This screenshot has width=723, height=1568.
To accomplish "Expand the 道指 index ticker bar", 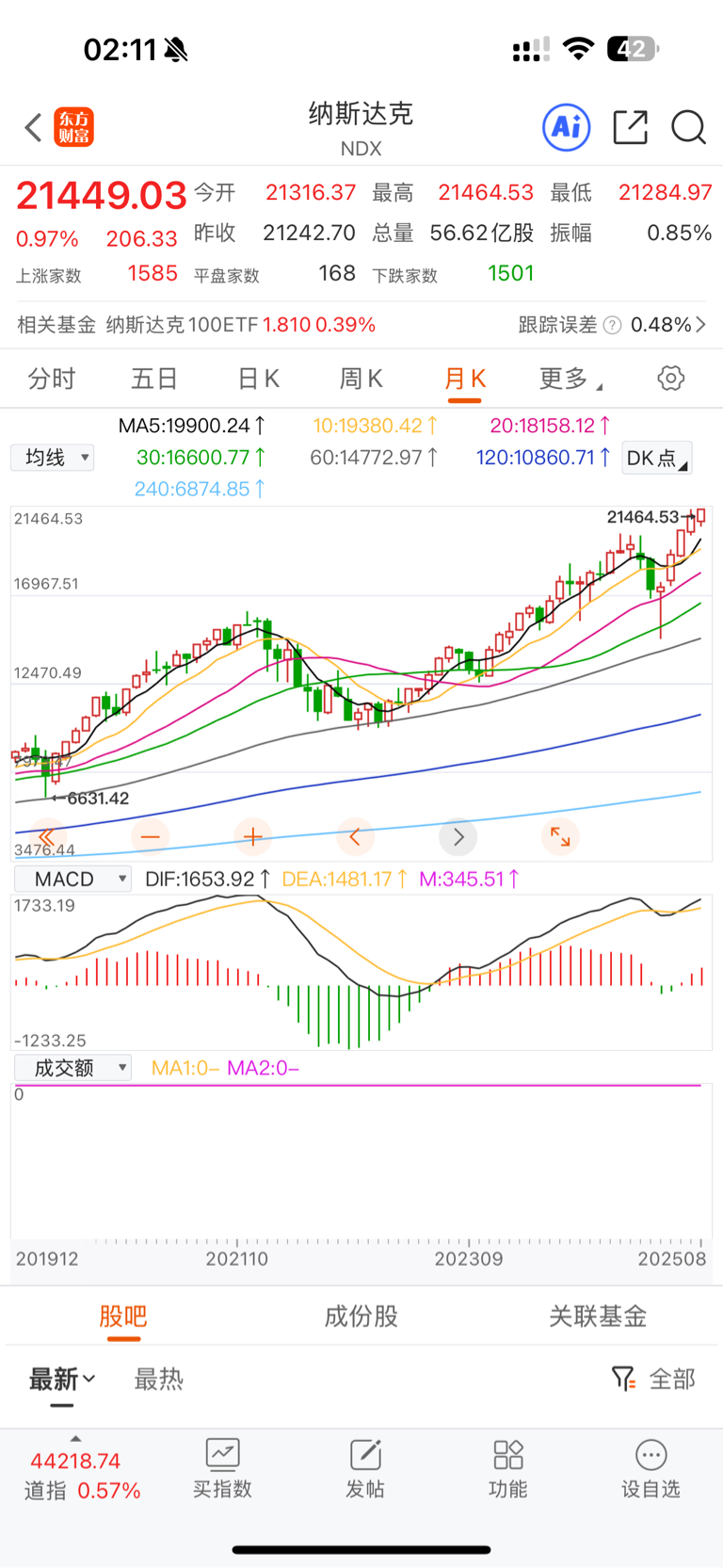I will click(75, 1438).
